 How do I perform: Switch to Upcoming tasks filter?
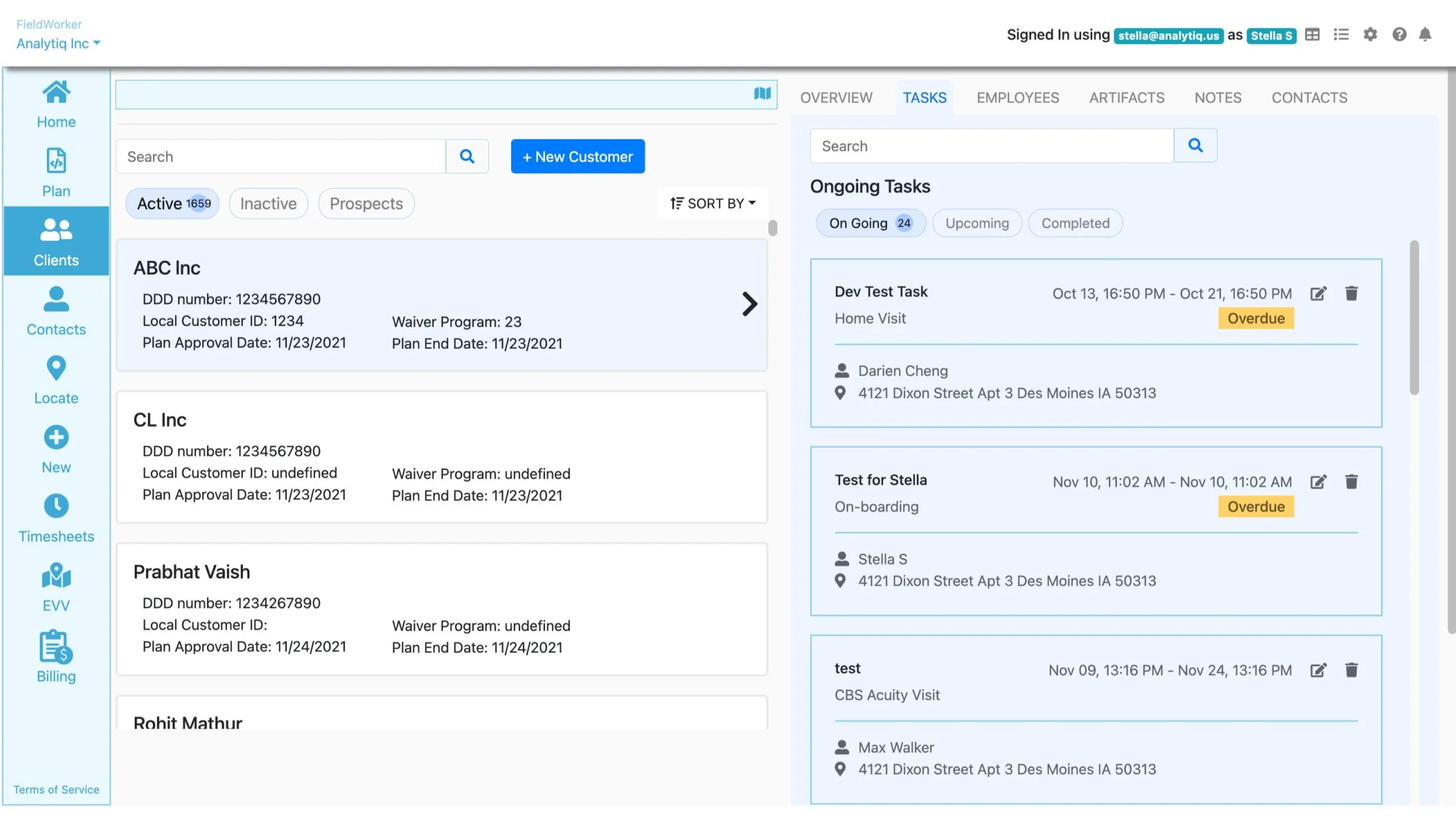point(977,223)
